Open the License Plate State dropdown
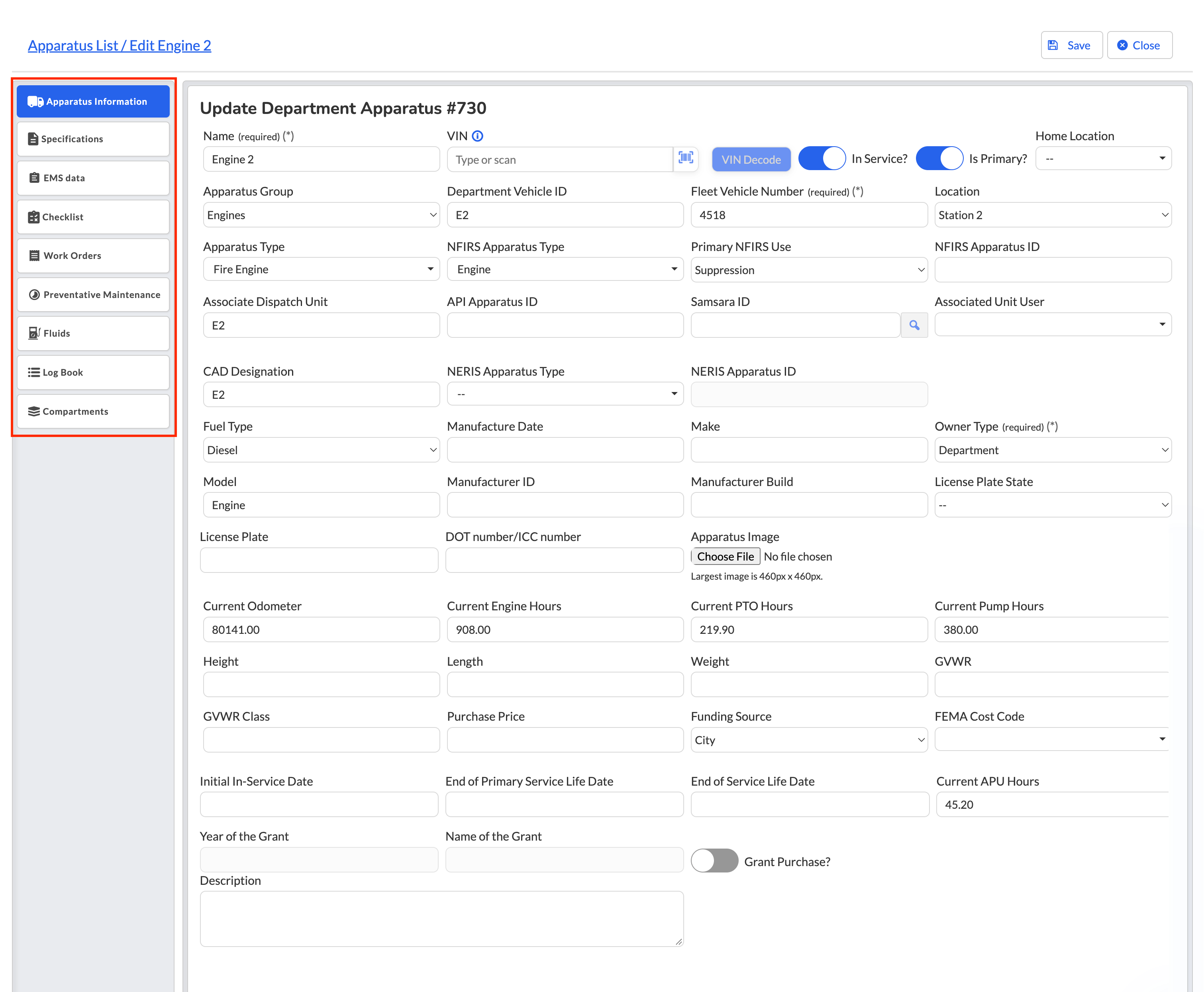 (1053, 505)
